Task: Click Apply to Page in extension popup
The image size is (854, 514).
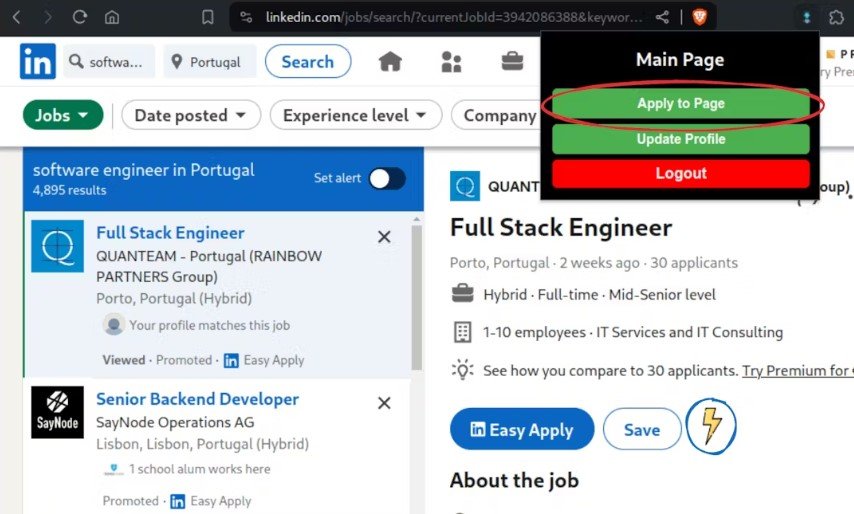Action: (x=681, y=103)
